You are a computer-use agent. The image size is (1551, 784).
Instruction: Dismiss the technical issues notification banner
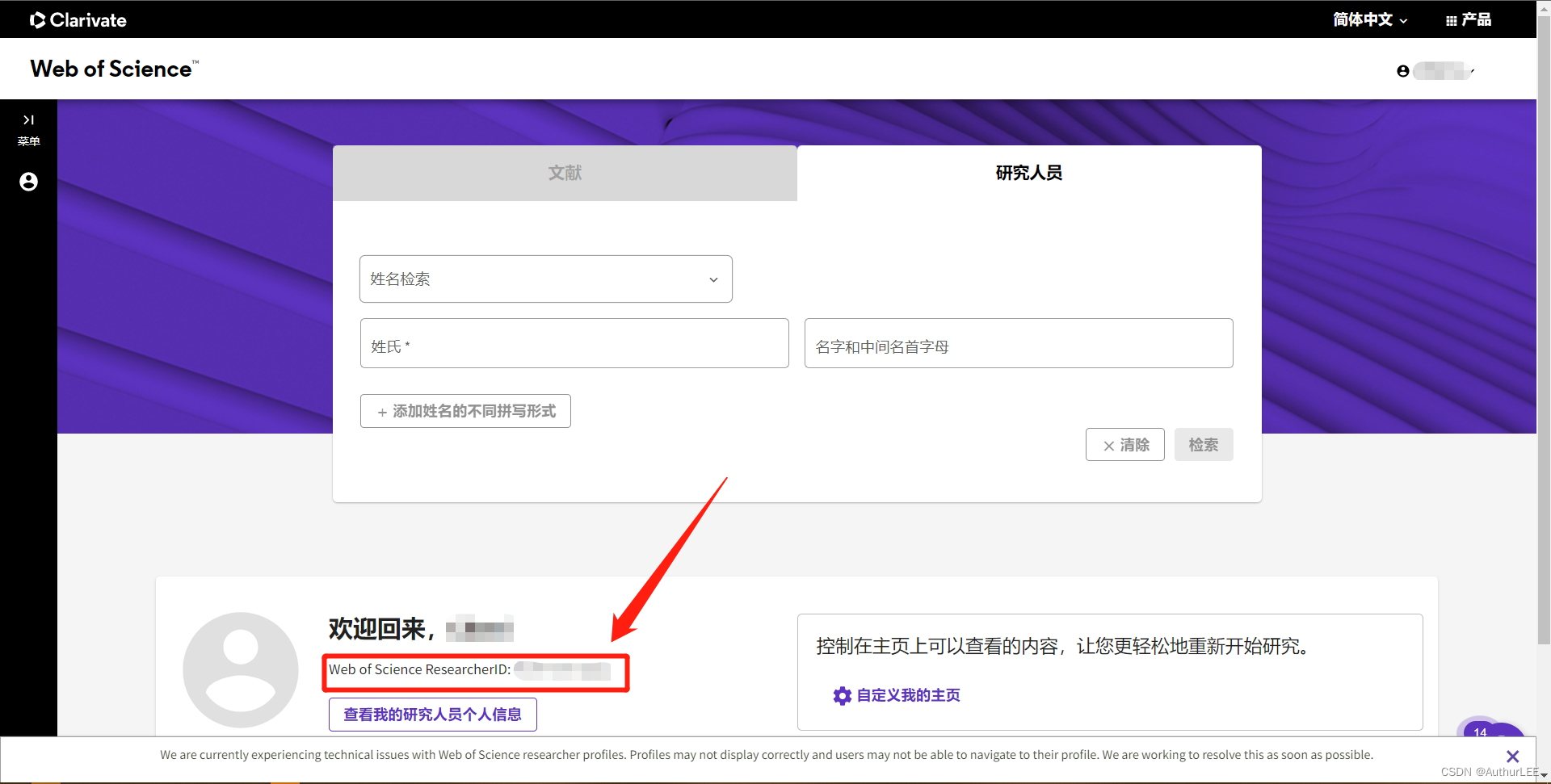(1512, 756)
